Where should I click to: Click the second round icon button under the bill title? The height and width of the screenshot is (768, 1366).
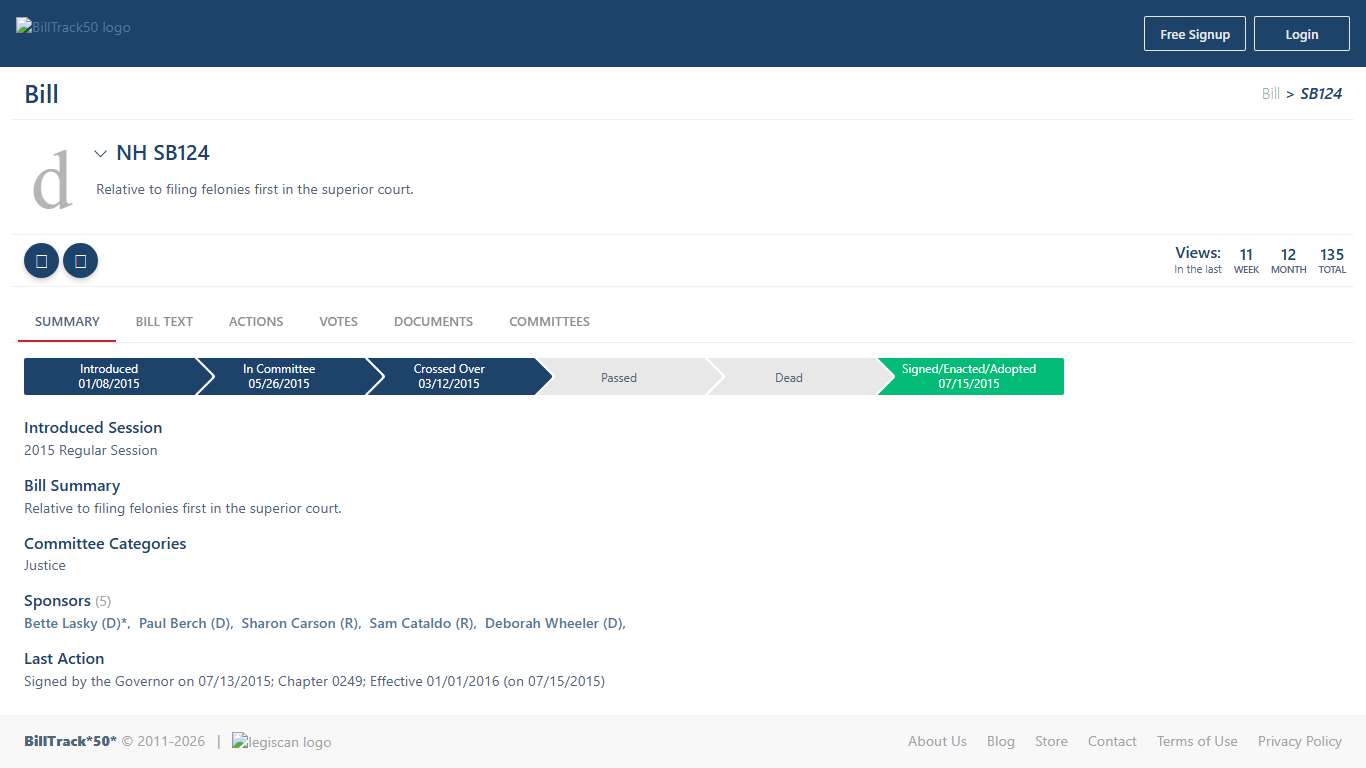[80, 261]
